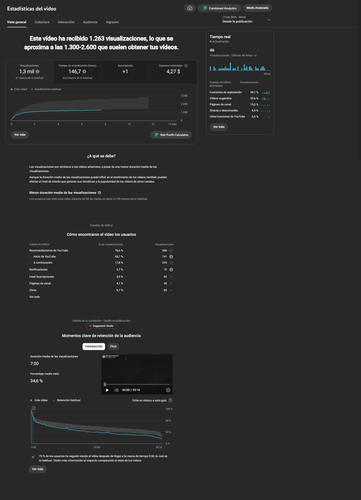Click the share icon beside the retention insight

[x=33, y=457]
